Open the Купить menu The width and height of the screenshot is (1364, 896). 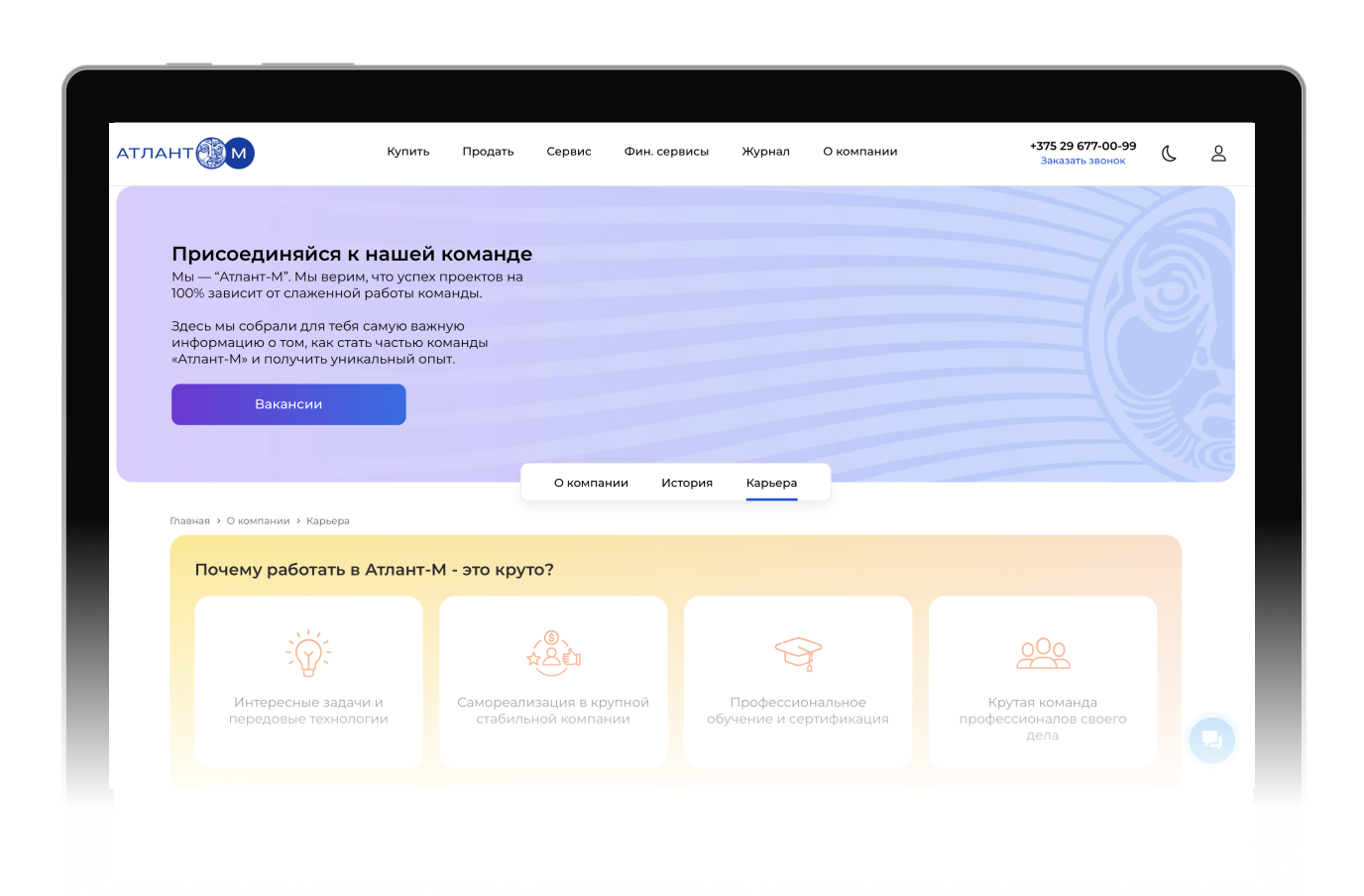[x=407, y=152]
